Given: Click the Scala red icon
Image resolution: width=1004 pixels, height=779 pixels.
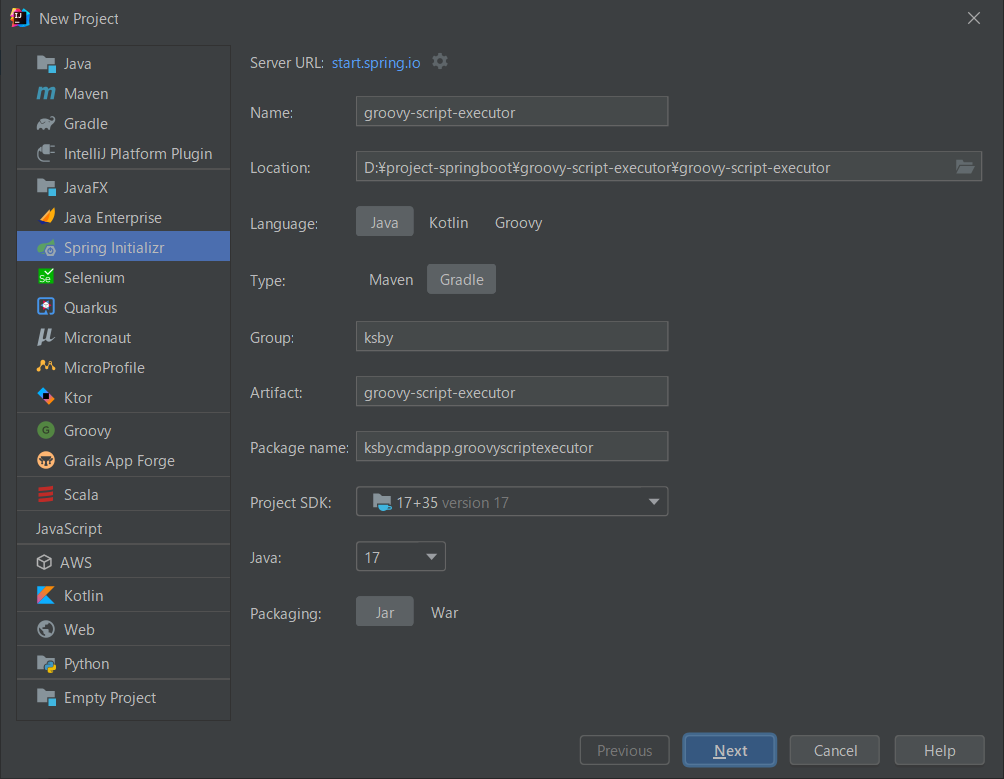Looking at the screenshot, I should tap(46, 494).
